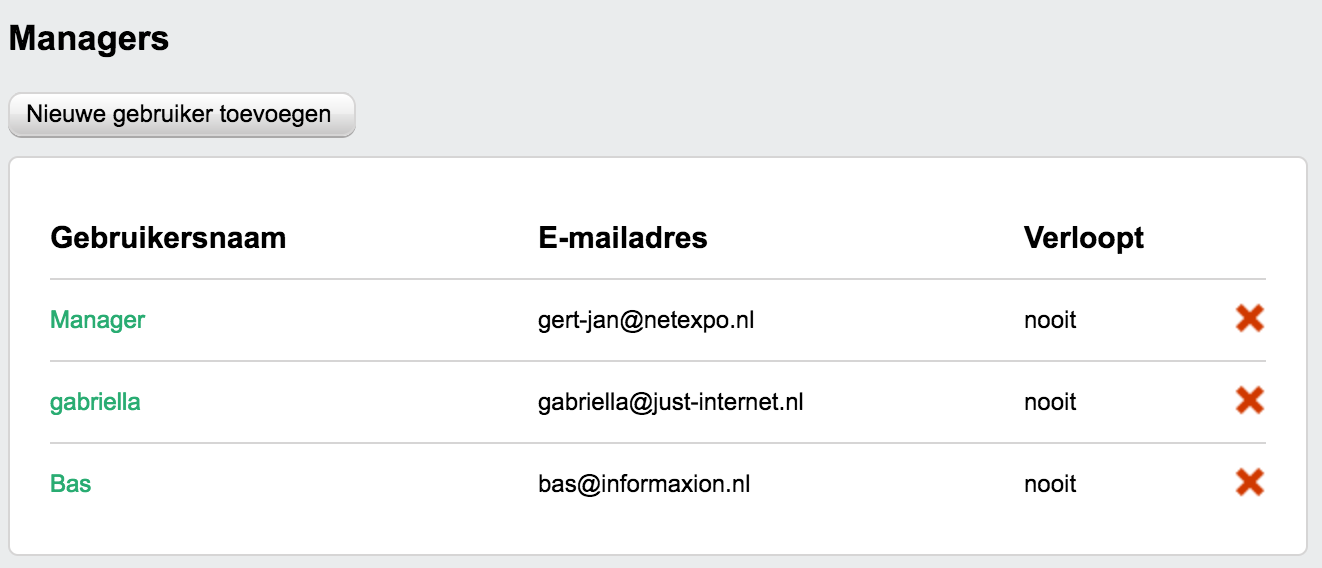Click the Gebruikersnaam column header
Image resolution: width=1322 pixels, height=568 pixels.
(x=168, y=238)
